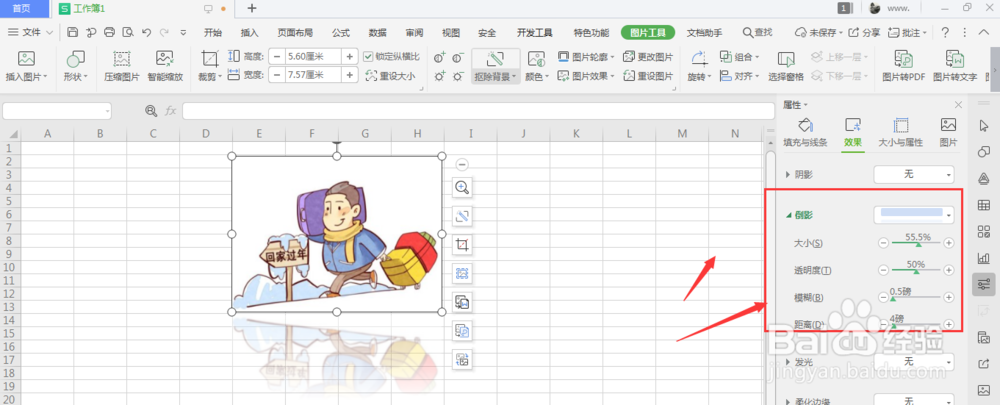
Task: Decrease picture width with minus stepper
Action: coord(276,75)
